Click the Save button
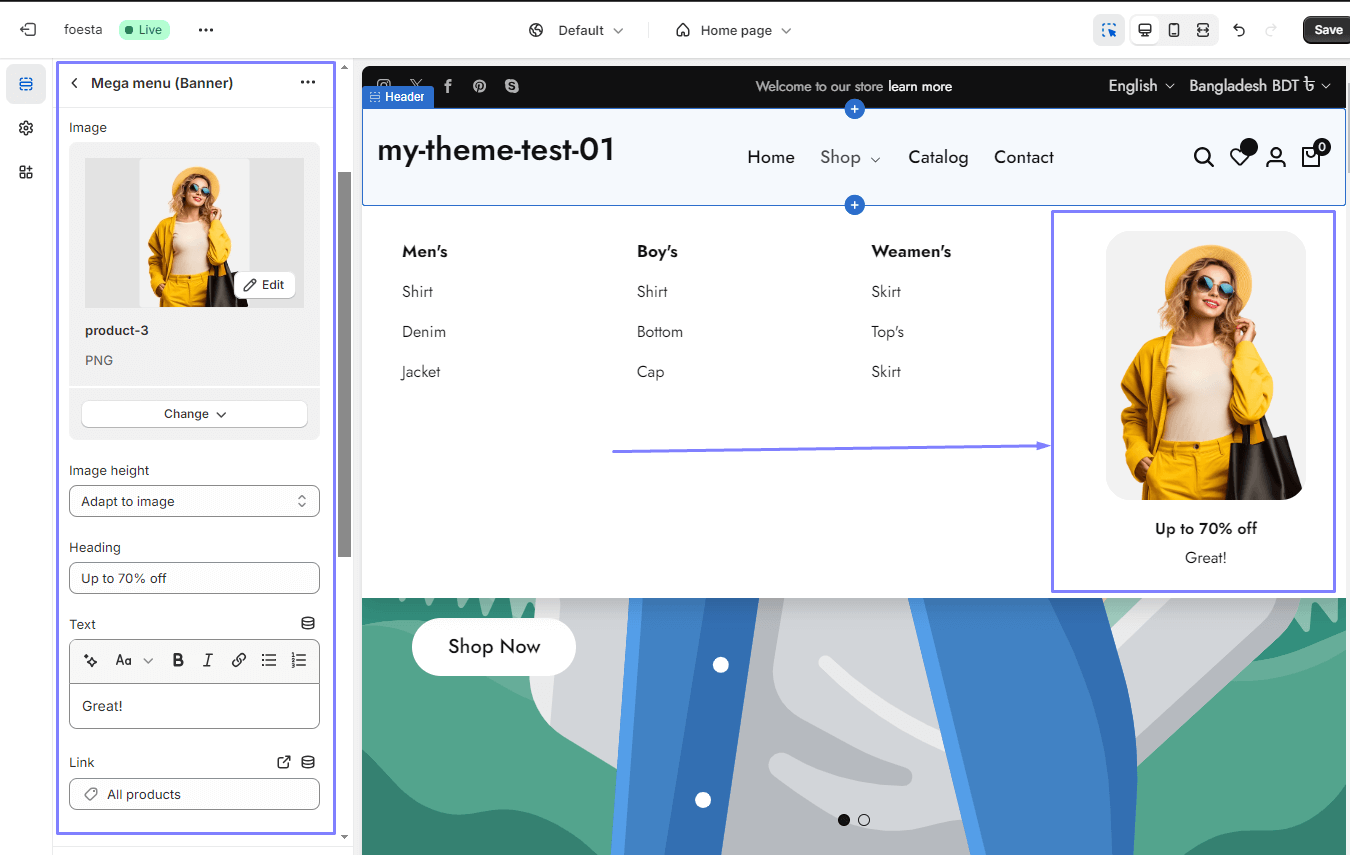Screen dimensions: 1350x855 coord(1327,30)
